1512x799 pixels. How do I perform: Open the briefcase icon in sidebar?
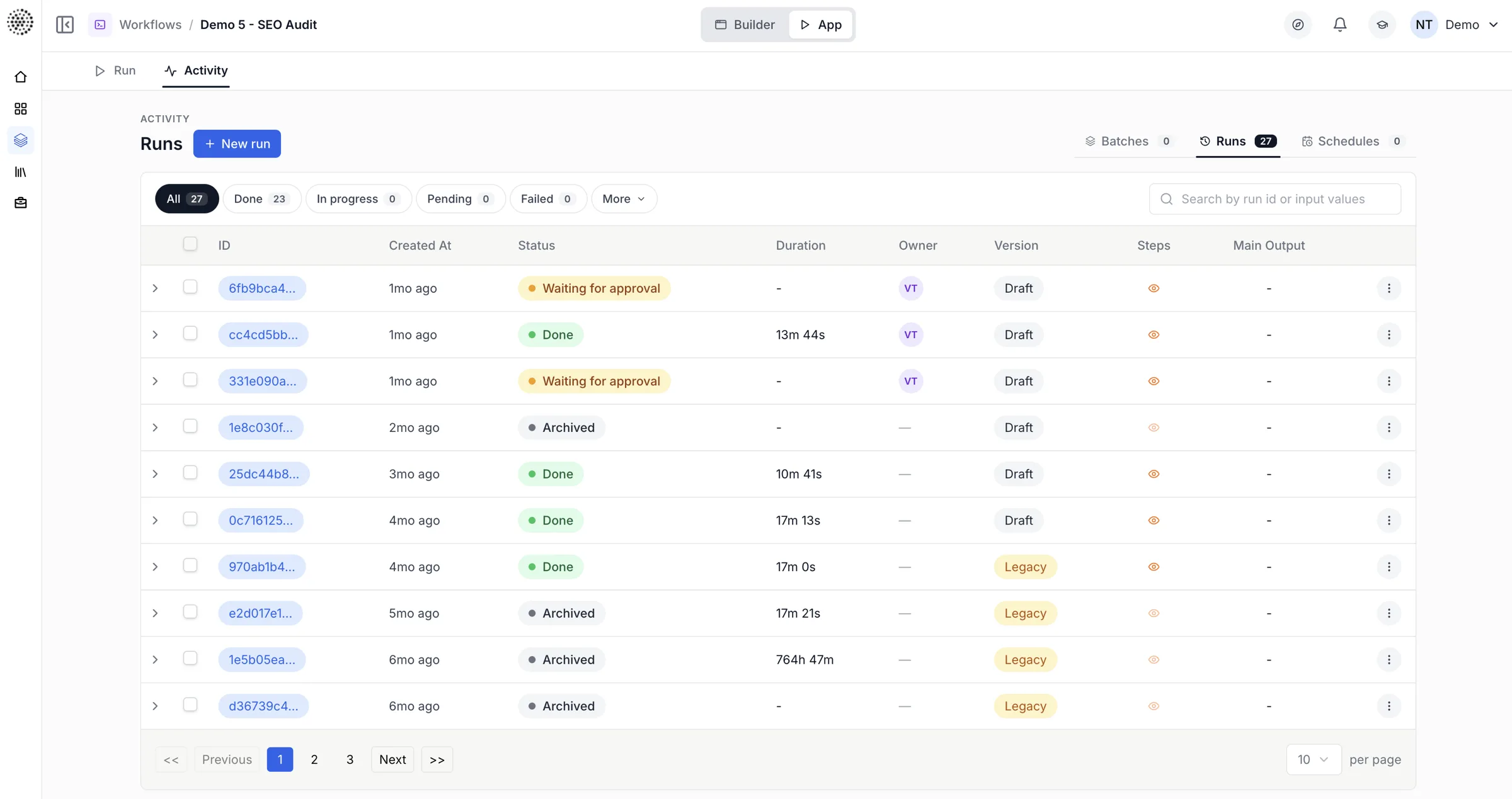point(21,203)
